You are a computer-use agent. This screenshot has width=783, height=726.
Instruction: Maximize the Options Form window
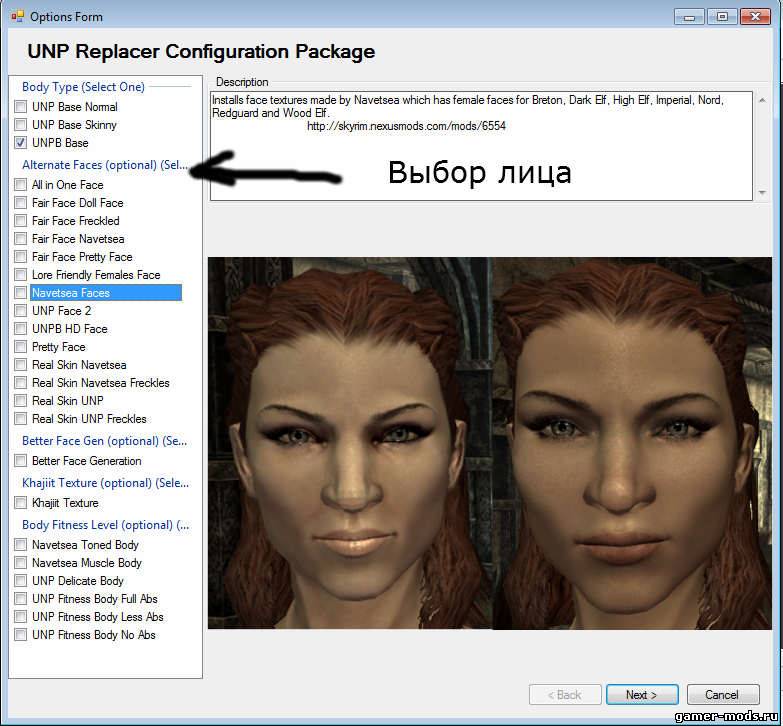click(722, 17)
